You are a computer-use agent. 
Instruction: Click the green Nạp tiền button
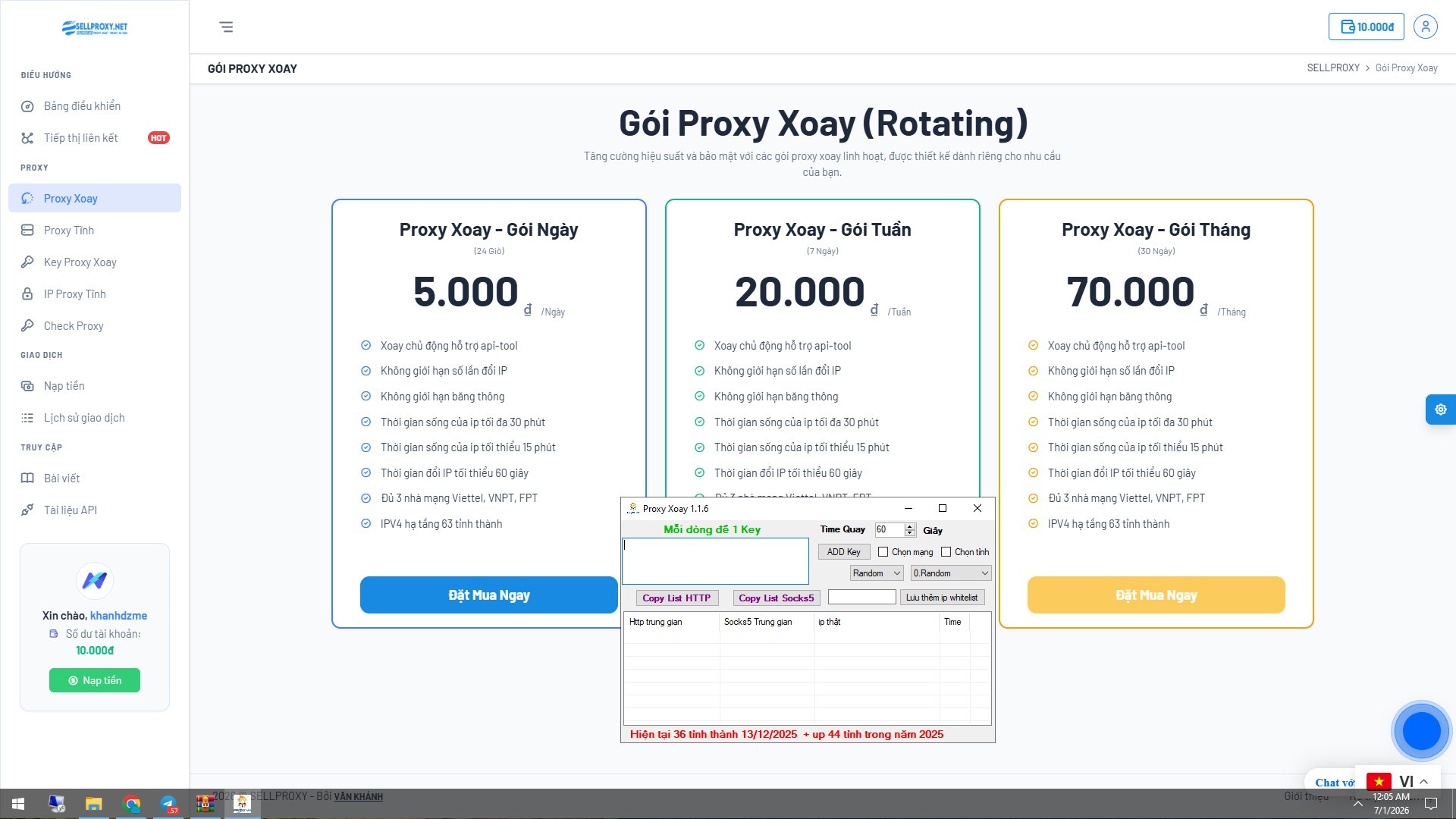click(95, 680)
